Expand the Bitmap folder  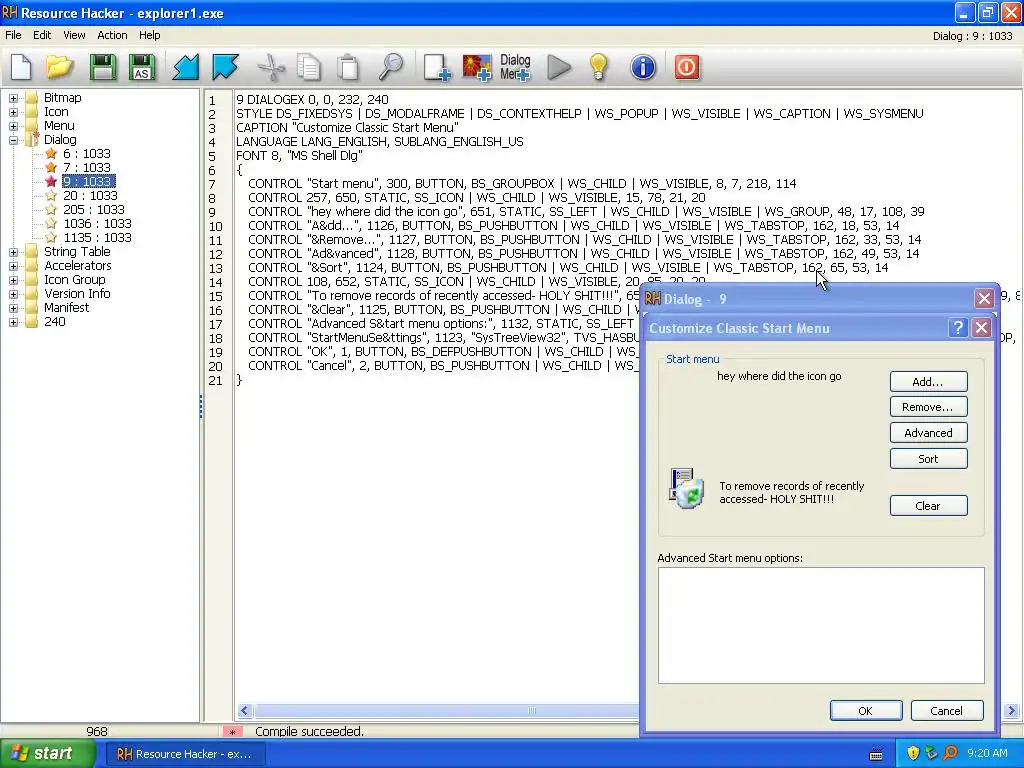(13, 98)
